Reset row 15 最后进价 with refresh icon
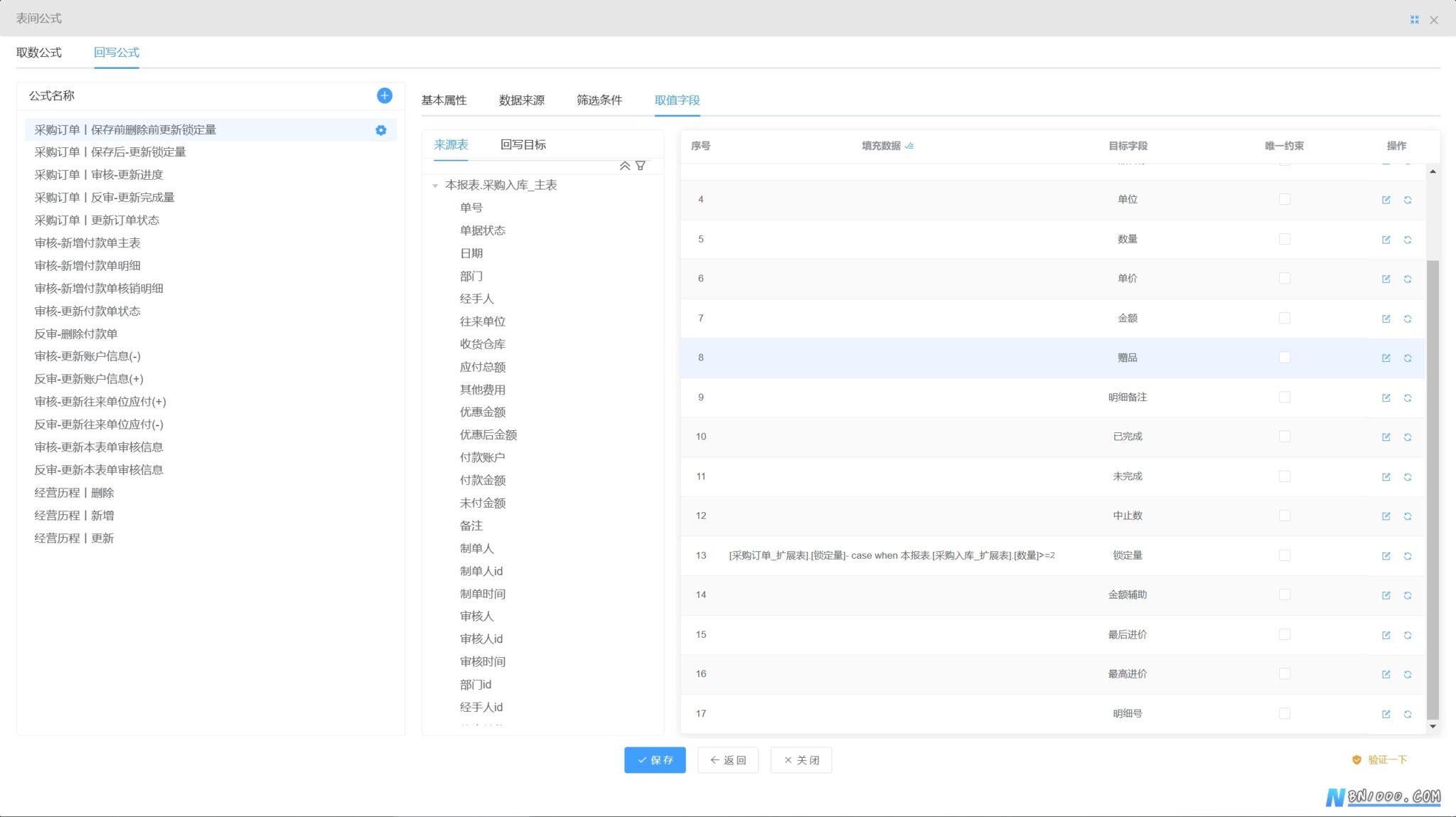Screen dimensions: 1456x817 [1408, 635]
